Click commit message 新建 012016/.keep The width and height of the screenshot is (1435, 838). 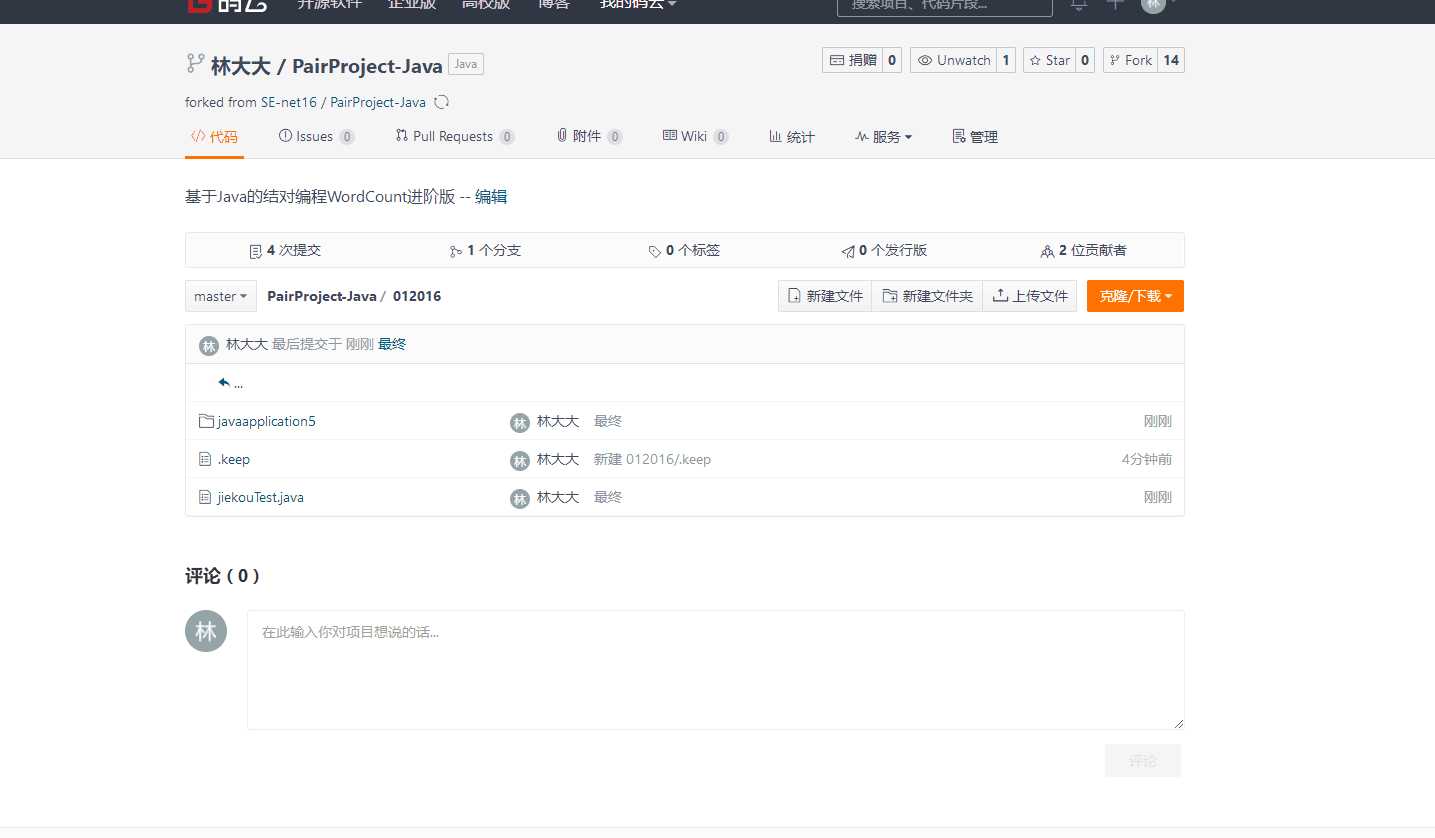(652, 459)
